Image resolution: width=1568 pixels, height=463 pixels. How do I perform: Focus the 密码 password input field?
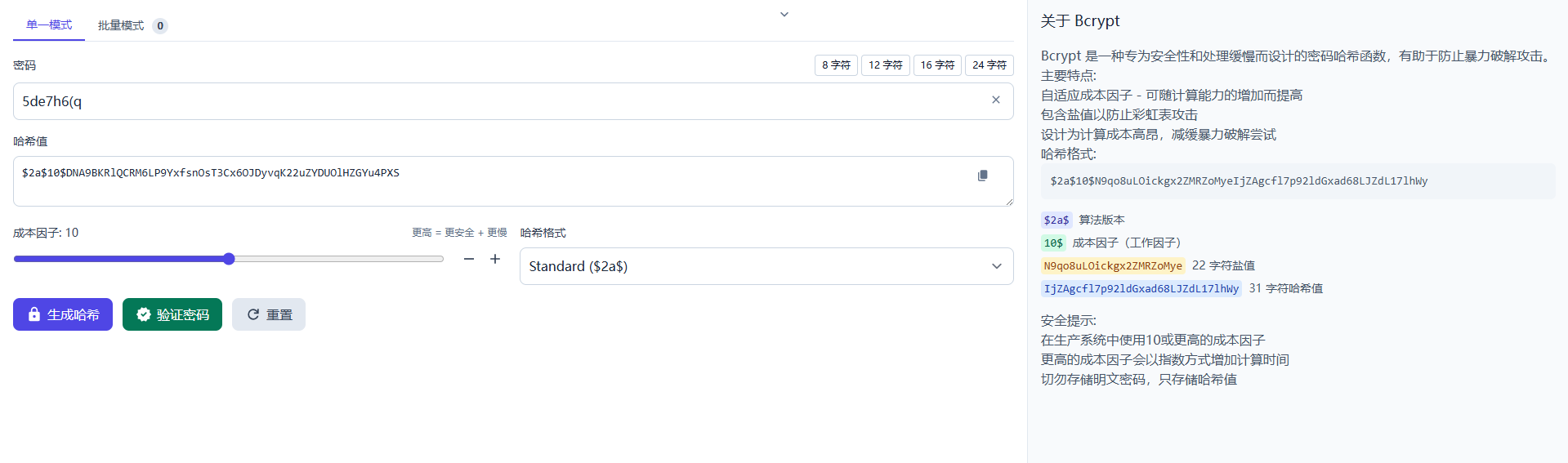(490, 101)
